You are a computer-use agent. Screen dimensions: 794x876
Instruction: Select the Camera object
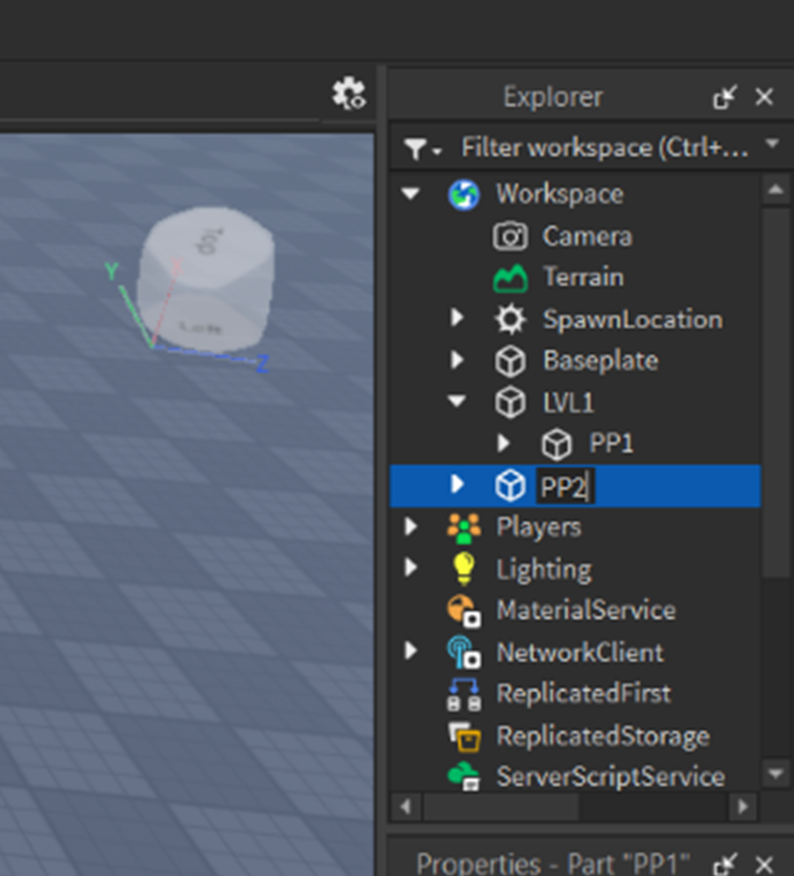587,236
